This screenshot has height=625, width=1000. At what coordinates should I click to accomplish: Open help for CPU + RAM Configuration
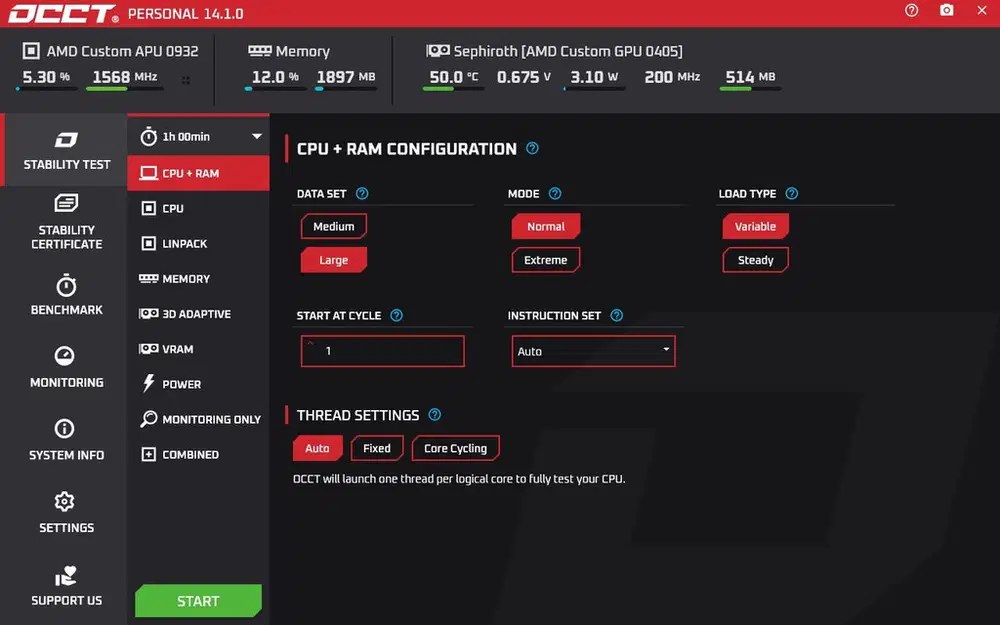(532, 148)
